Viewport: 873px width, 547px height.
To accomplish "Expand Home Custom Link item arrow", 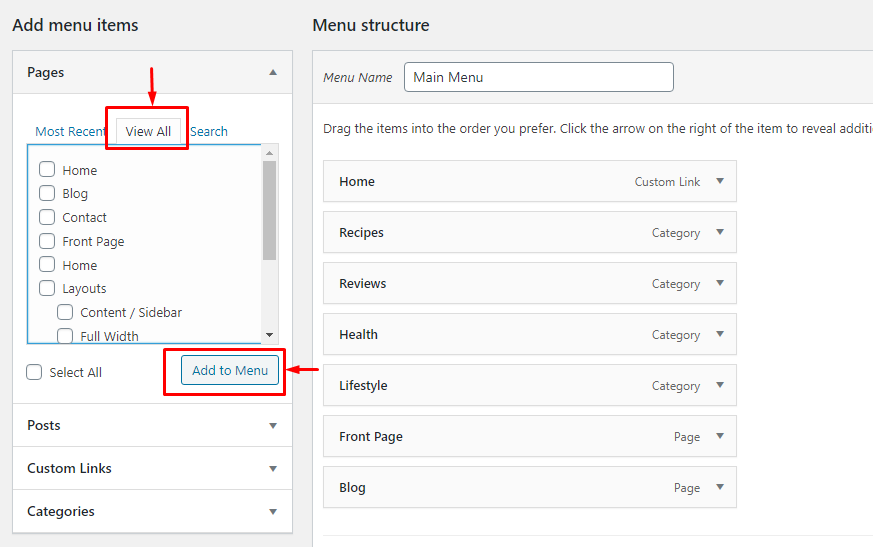I will pos(719,181).
